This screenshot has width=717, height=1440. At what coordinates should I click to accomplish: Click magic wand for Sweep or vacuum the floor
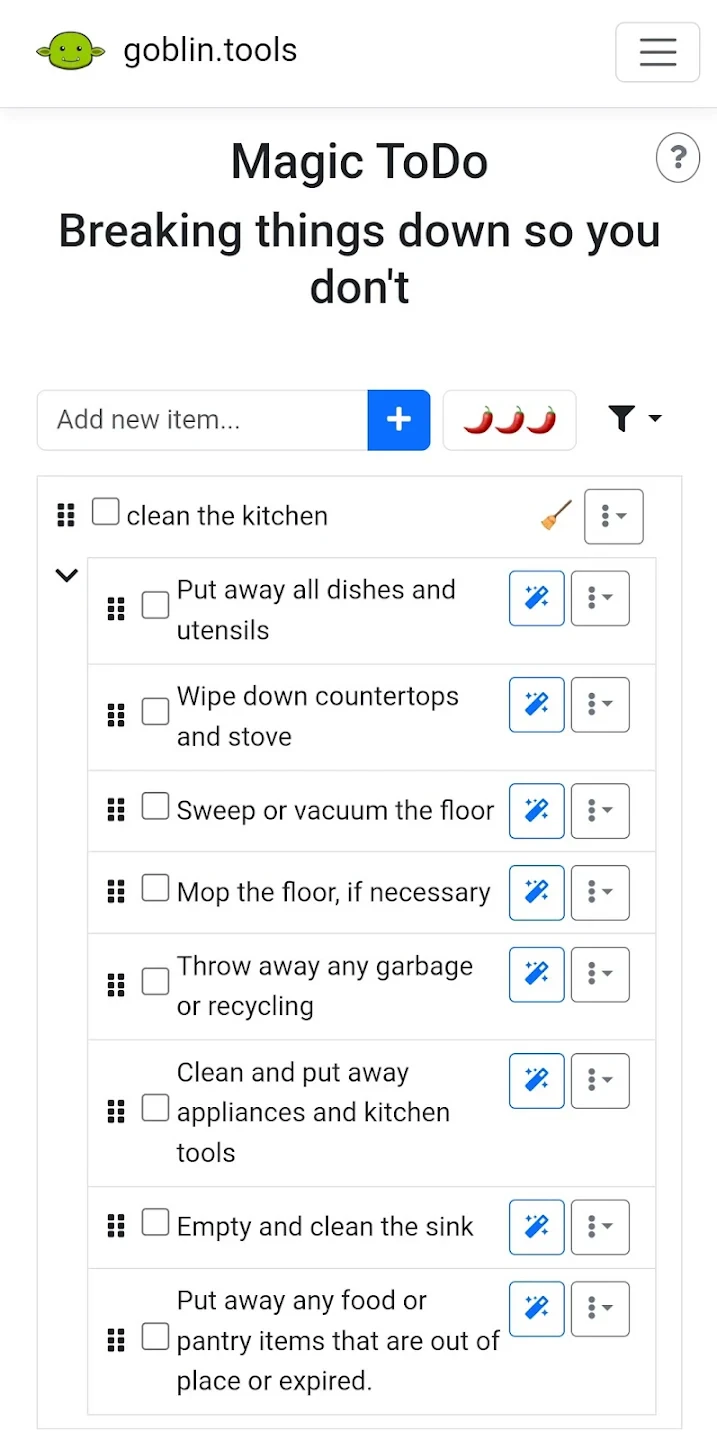(x=537, y=811)
